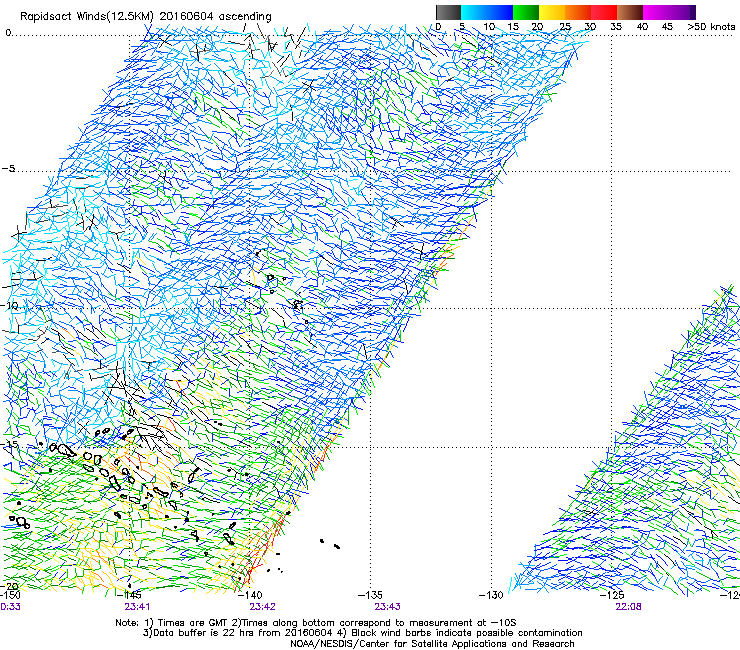Click the '-140' longitude label
Viewport: 740px width, 650px height.
tap(250, 595)
